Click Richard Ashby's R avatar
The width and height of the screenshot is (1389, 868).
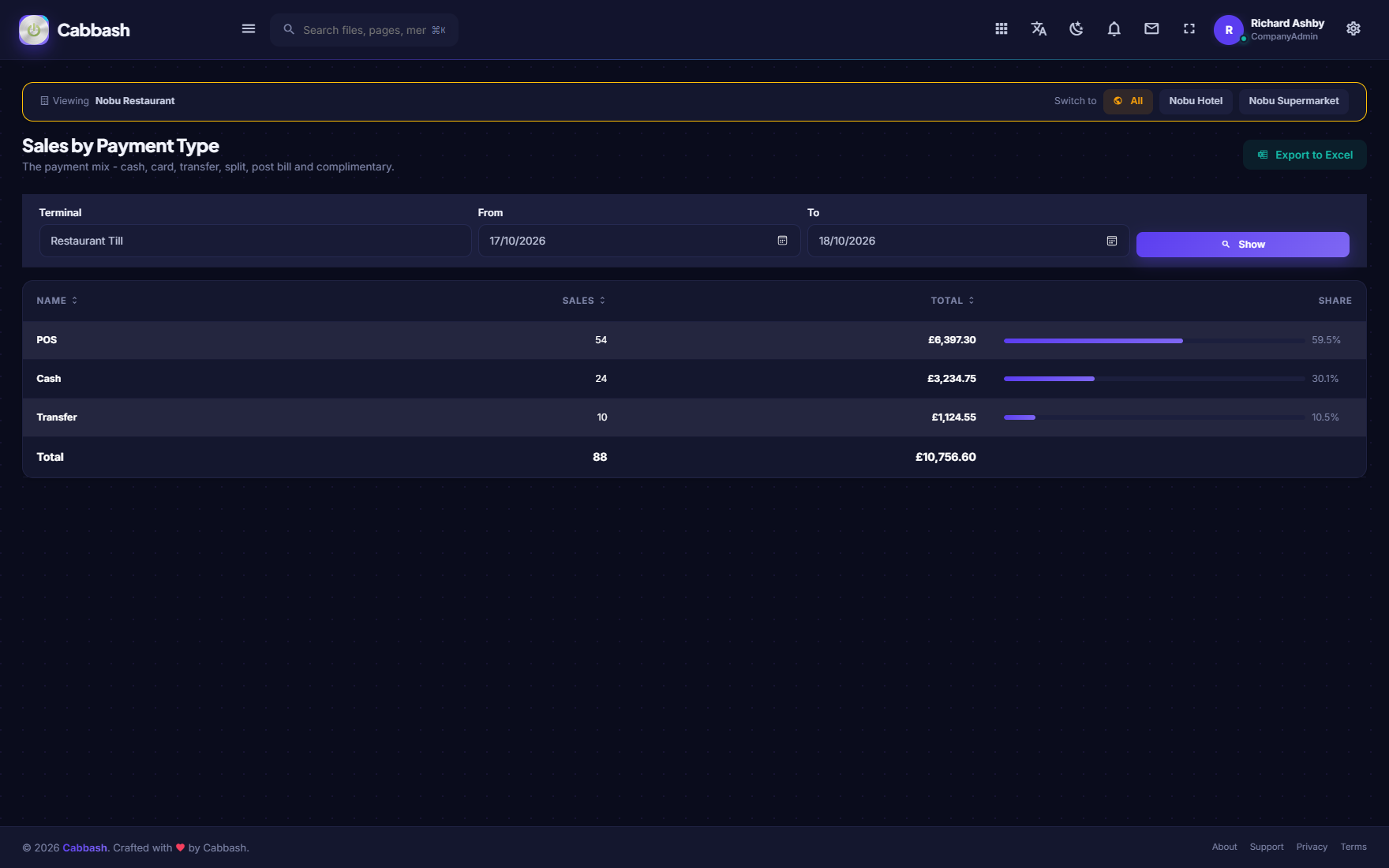point(1229,30)
